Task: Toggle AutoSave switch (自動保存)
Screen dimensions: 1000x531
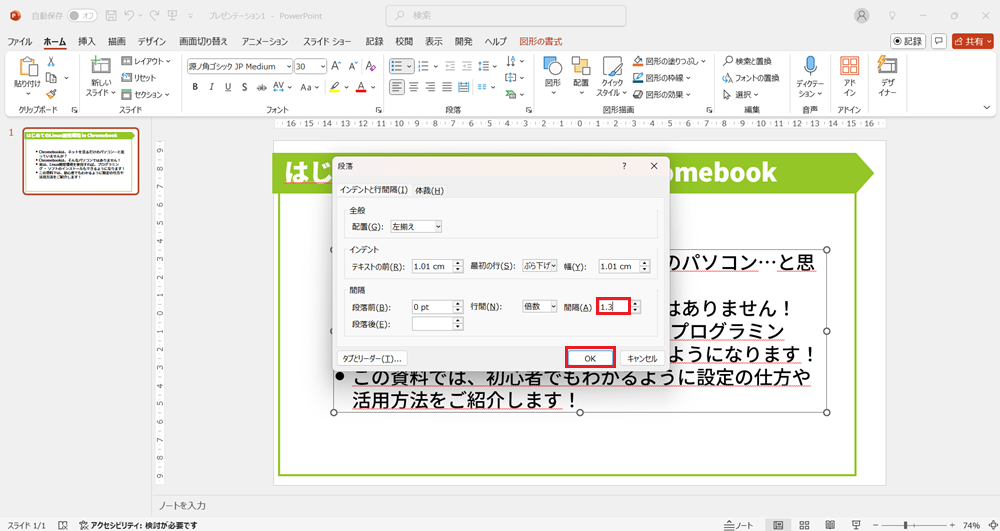Action: (x=82, y=15)
